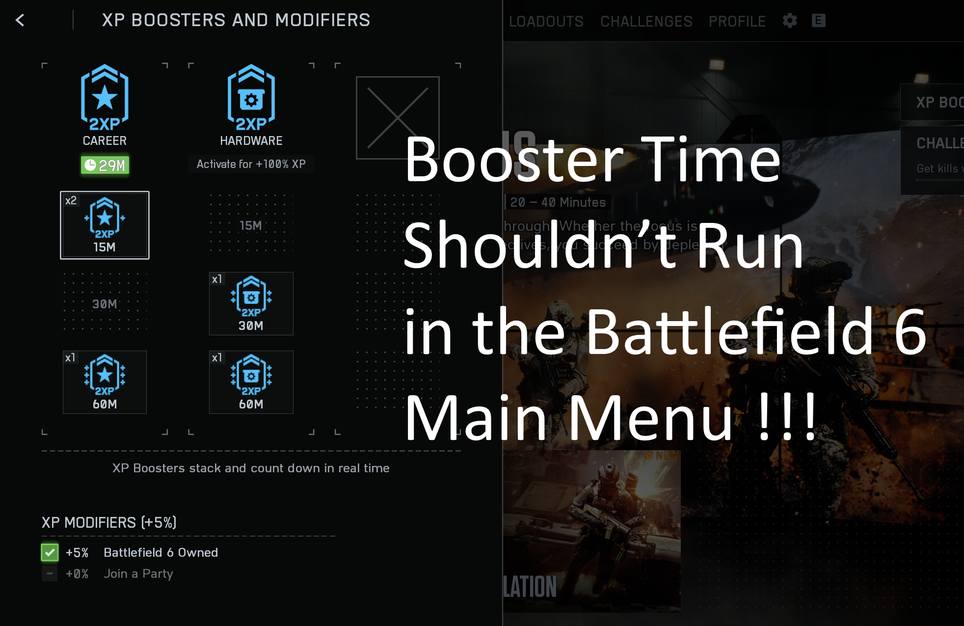The image size is (964, 626).
Task: Click the crossed-out third booster category
Action: pyautogui.click(x=398, y=117)
